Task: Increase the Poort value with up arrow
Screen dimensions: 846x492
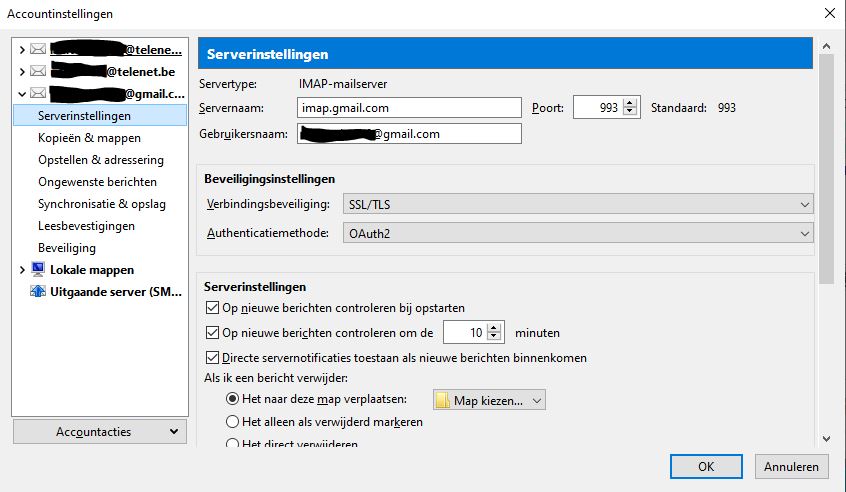Action: [x=630, y=103]
